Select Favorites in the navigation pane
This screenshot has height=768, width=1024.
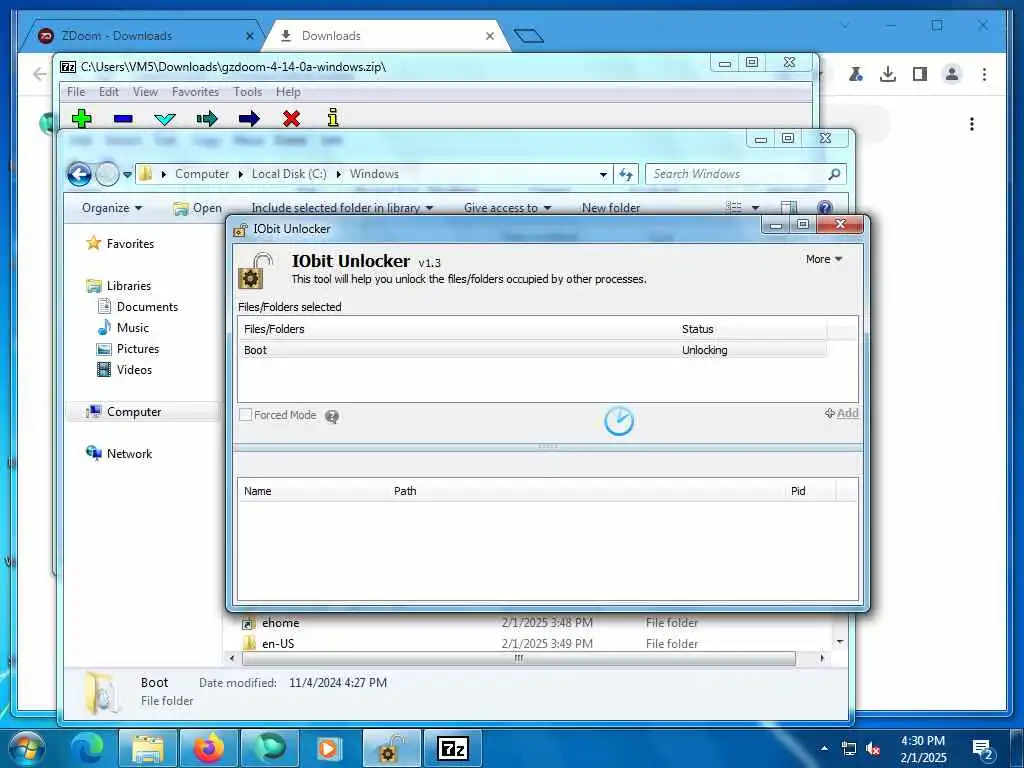pos(130,244)
